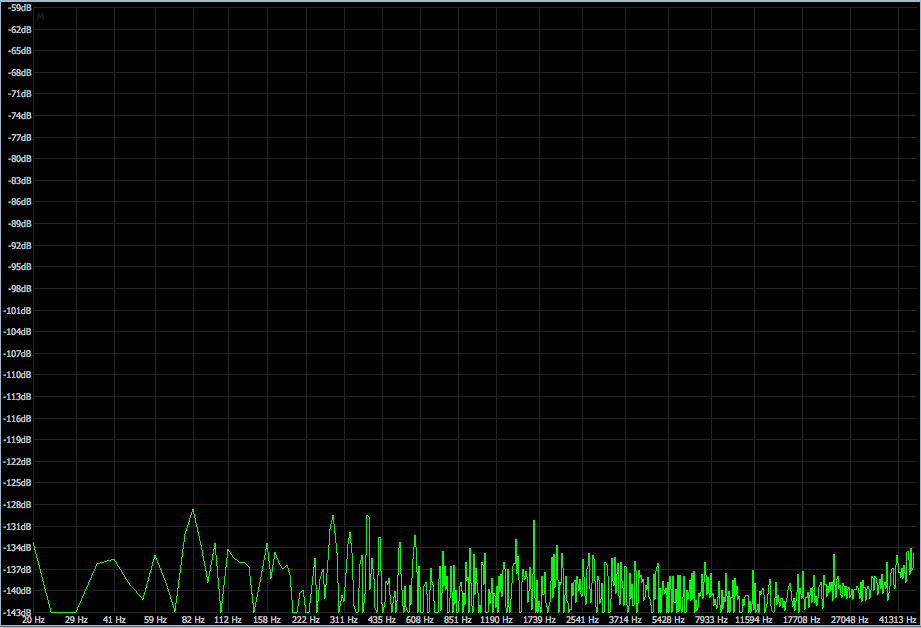
Task: Select the 7933 Hz frequency label
Action: (x=711, y=620)
